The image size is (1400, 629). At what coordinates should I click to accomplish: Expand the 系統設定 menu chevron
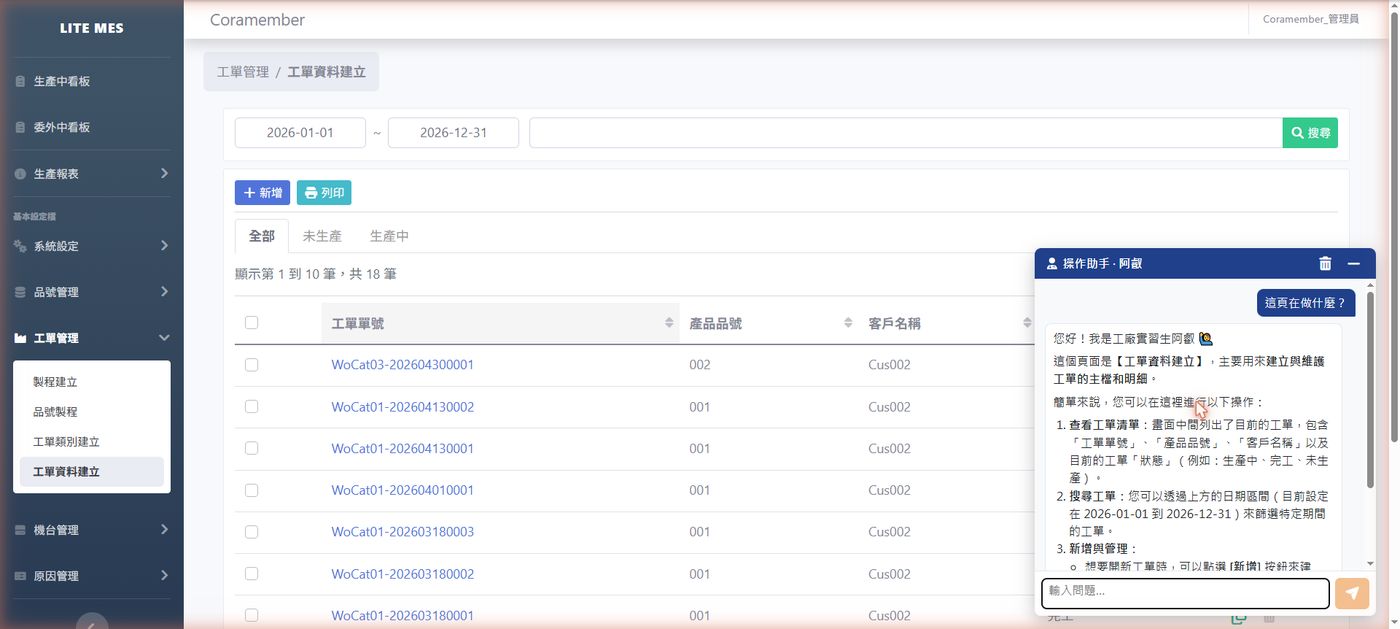(164, 246)
